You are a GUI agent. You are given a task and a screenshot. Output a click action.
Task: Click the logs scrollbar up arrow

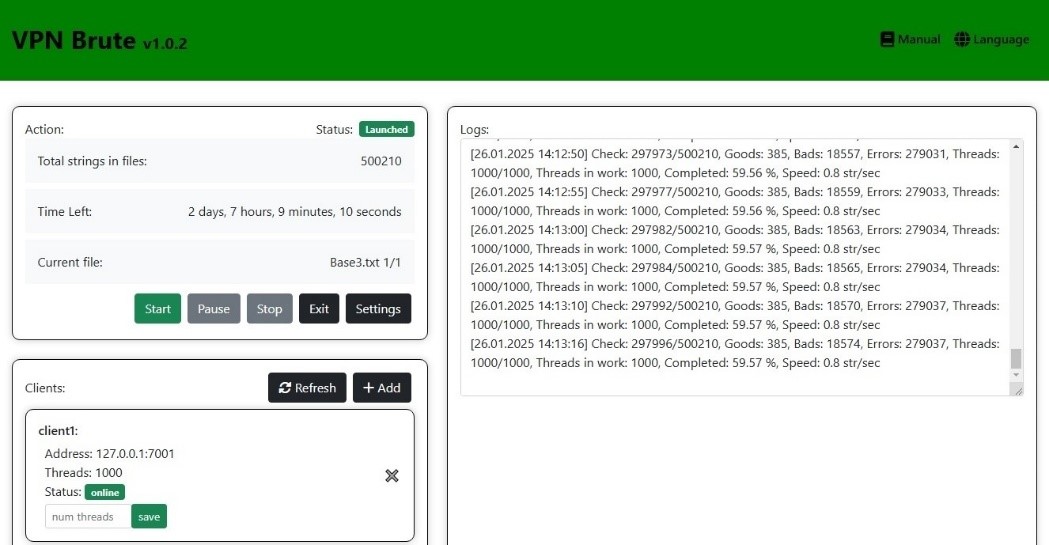1016,147
